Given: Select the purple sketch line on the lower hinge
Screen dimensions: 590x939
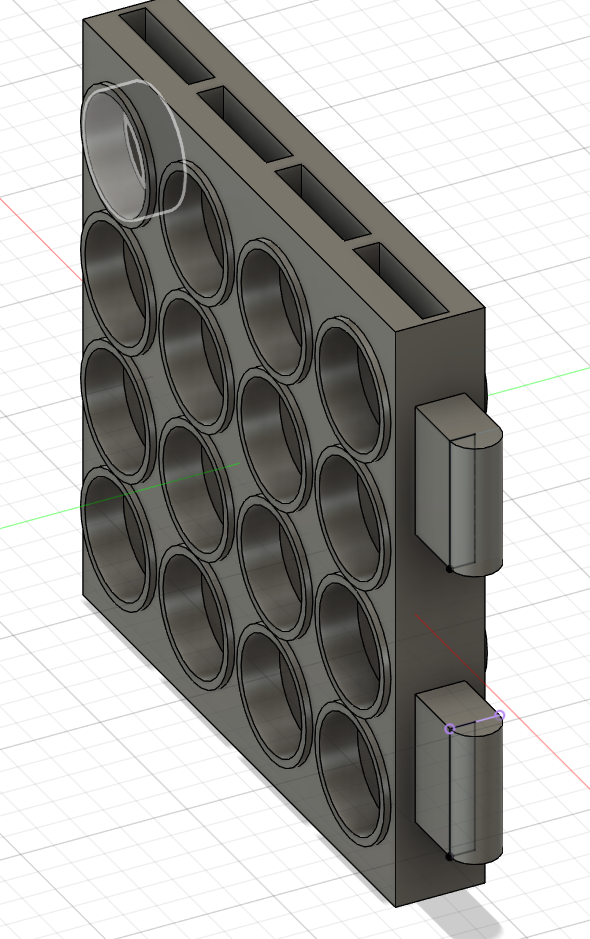Looking at the screenshot, I should click(x=475, y=722).
